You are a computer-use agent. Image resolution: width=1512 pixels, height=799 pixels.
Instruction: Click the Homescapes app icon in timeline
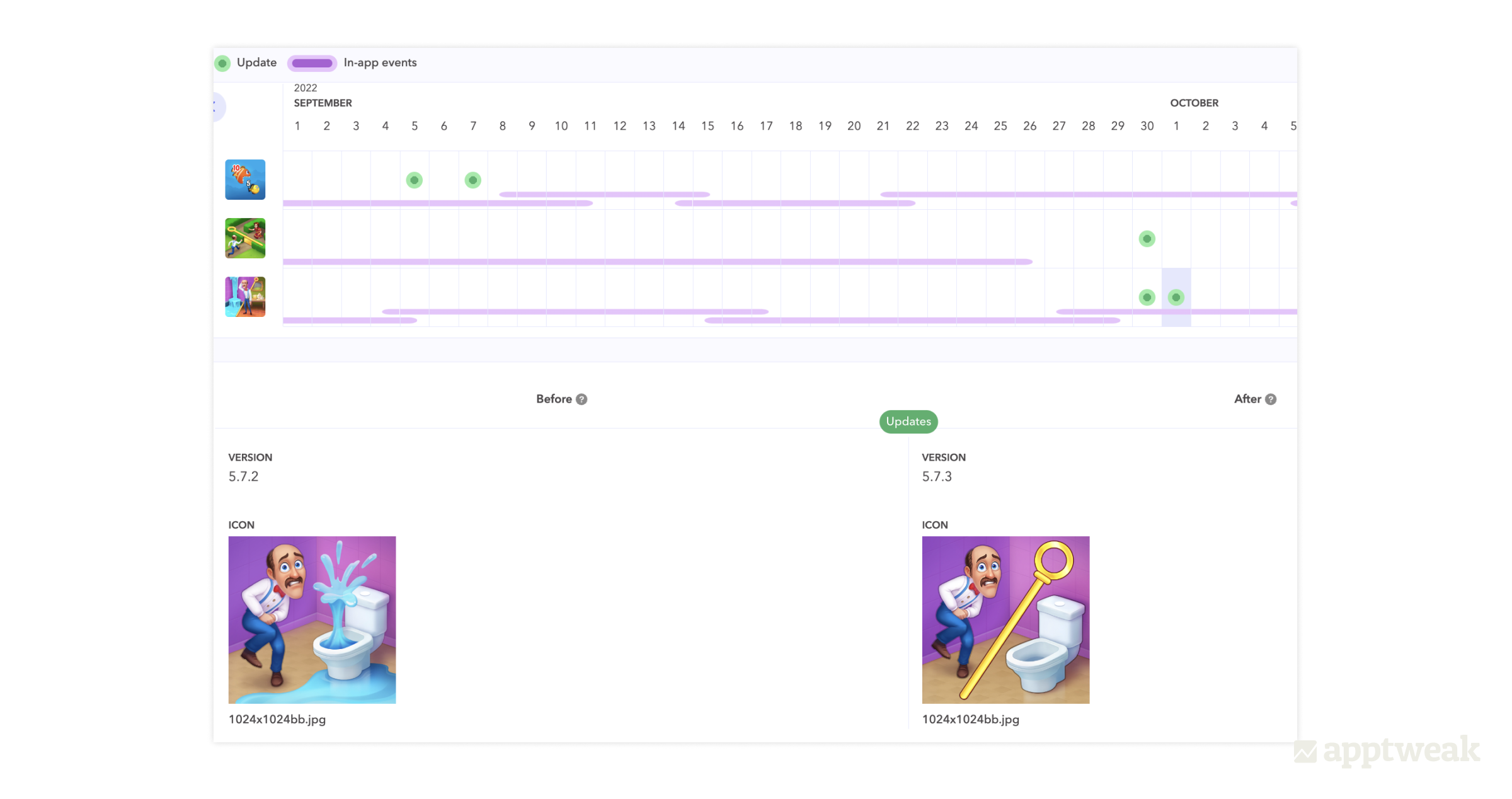coord(245,297)
